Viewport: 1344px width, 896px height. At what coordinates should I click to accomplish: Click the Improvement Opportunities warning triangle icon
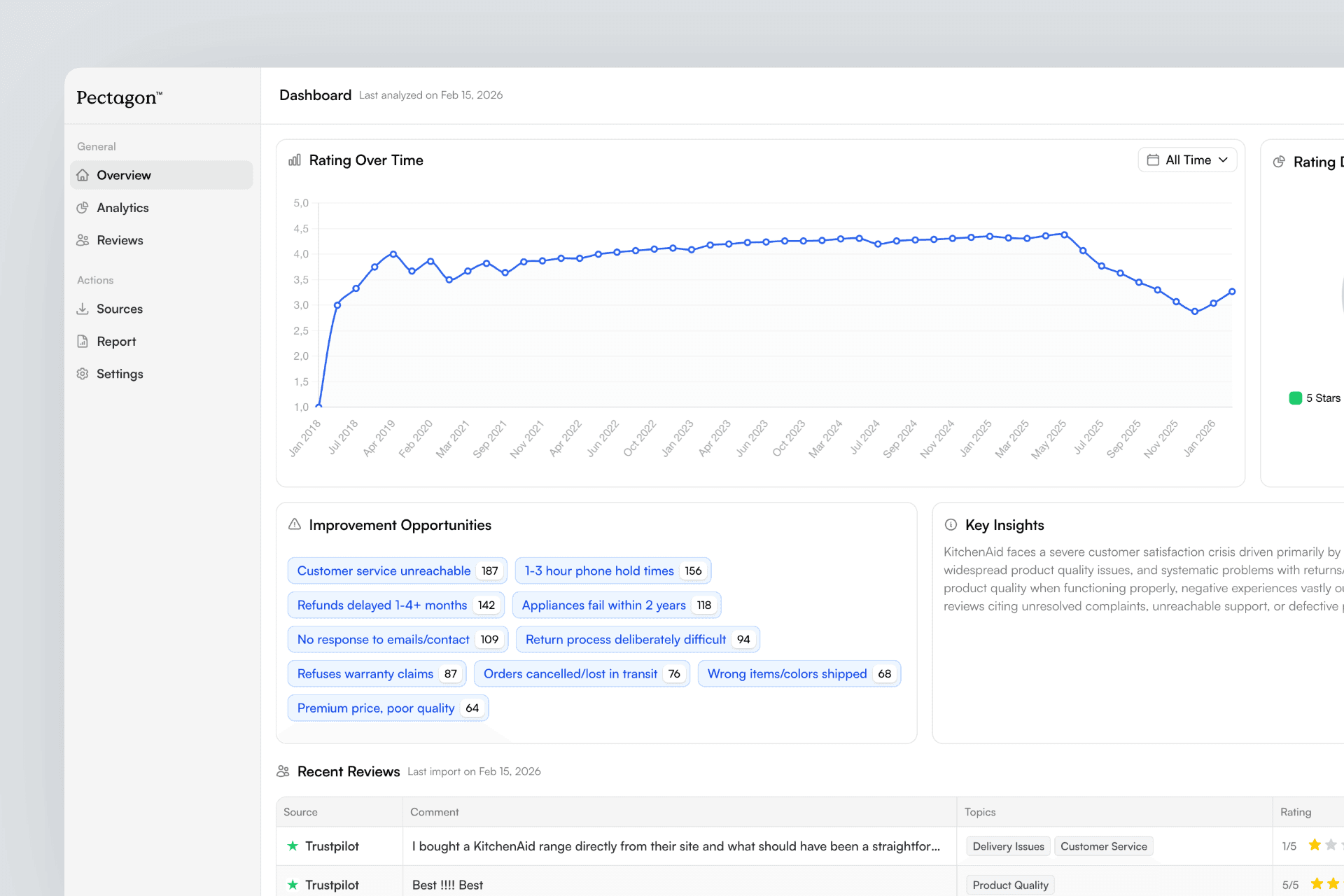(x=295, y=524)
